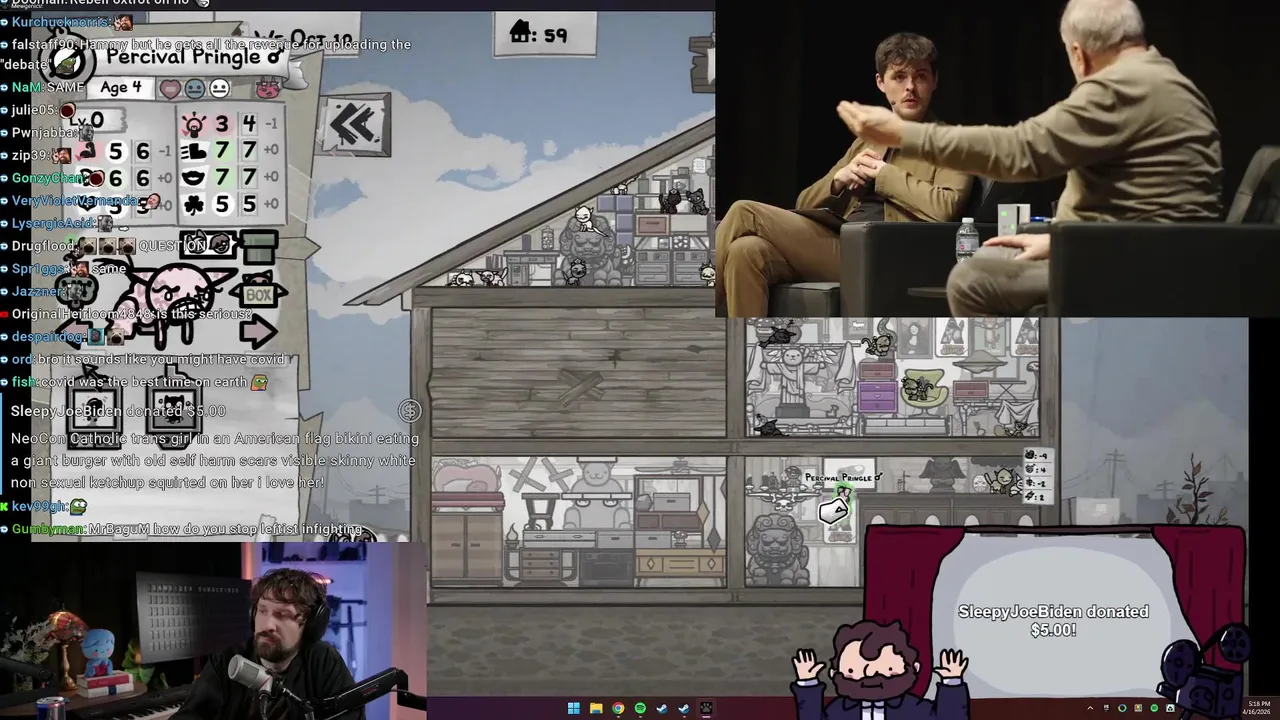The image size is (1280, 720).
Task: Click the lips charisma stat icon
Action: click(194, 178)
